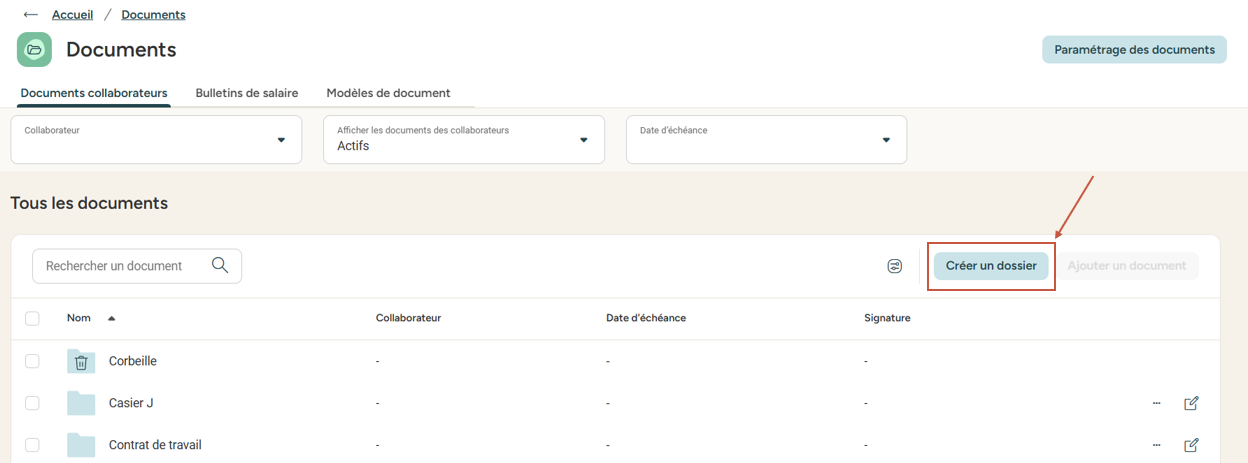Open more options for Casier J
Image resolution: width=1248 pixels, height=463 pixels.
1157,403
